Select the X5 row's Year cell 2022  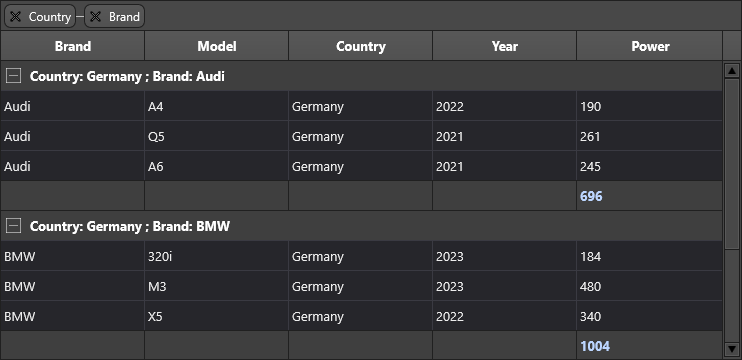pos(504,316)
